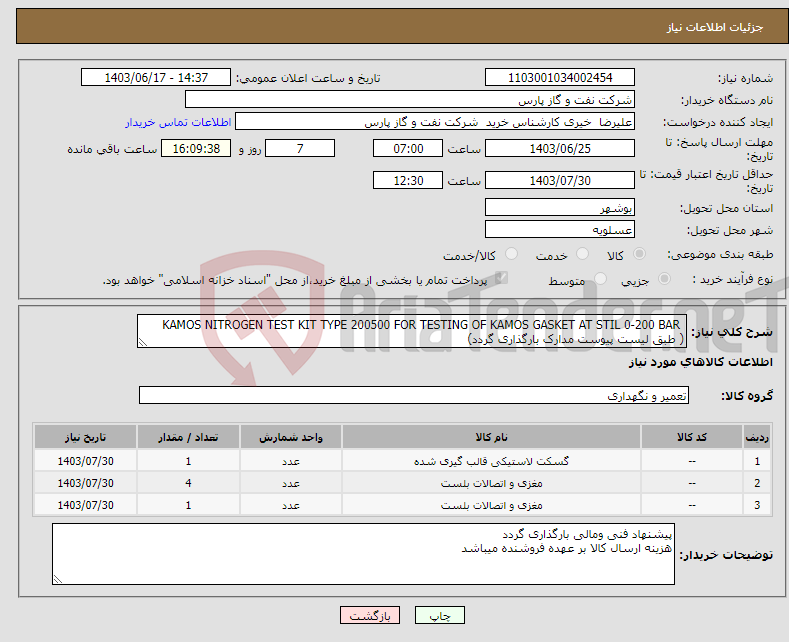Click the goods group field تعمیر و نگهداری

(x=414, y=395)
